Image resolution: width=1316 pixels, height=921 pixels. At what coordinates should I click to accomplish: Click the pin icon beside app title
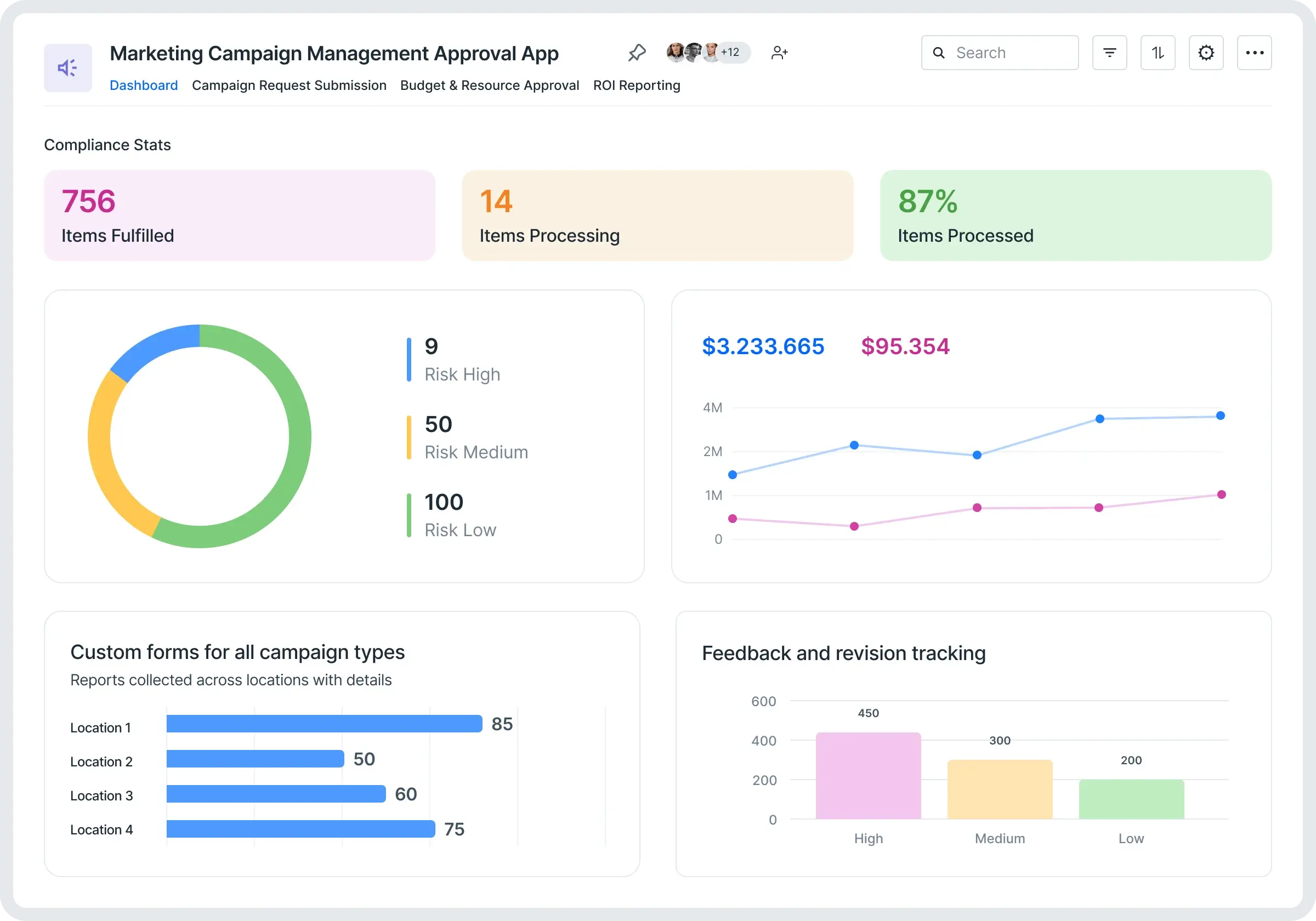pyautogui.click(x=637, y=53)
